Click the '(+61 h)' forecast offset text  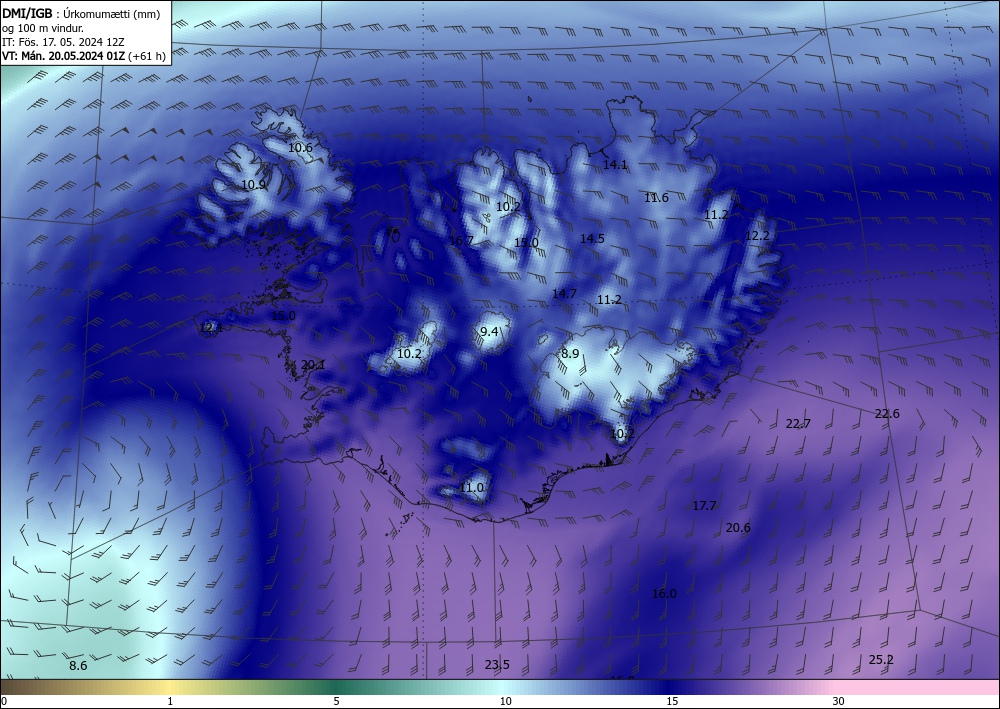[147, 56]
